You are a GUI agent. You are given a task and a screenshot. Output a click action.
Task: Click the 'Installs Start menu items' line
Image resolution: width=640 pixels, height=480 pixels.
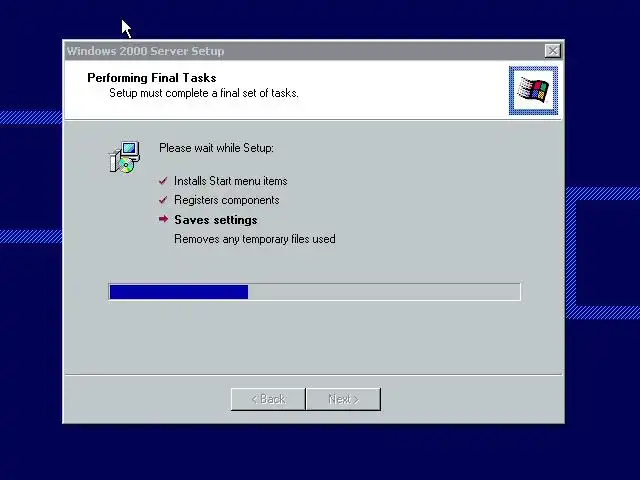click(231, 181)
